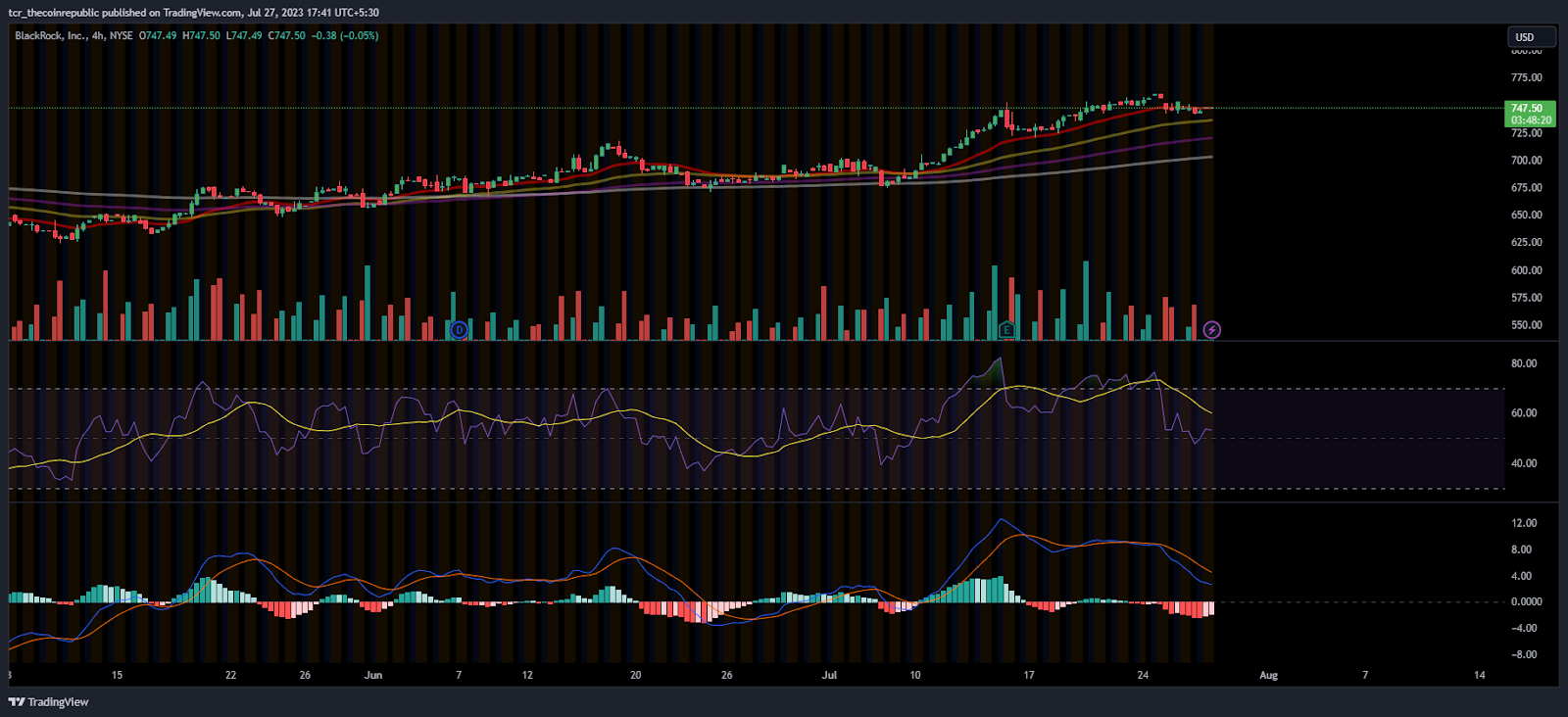
Task: Click the 12.00 MACD axis label
Action: pyautogui.click(x=1524, y=523)
